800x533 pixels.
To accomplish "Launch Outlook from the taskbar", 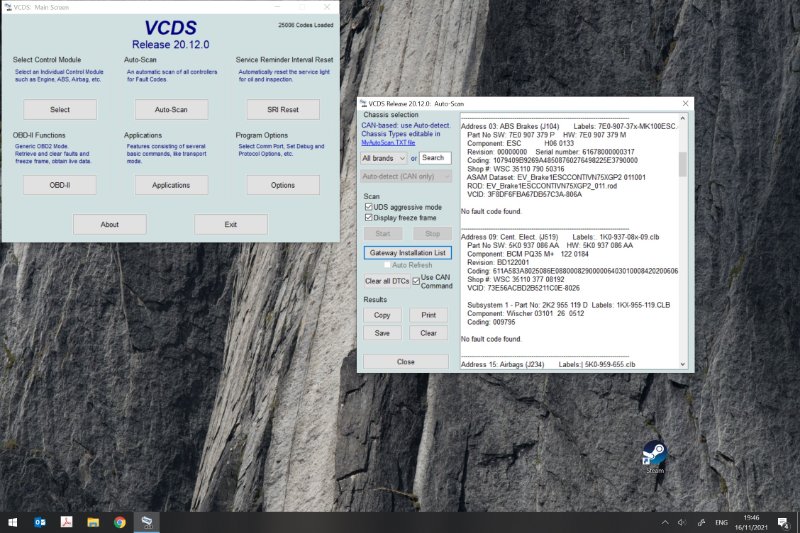I will (40, 522).
